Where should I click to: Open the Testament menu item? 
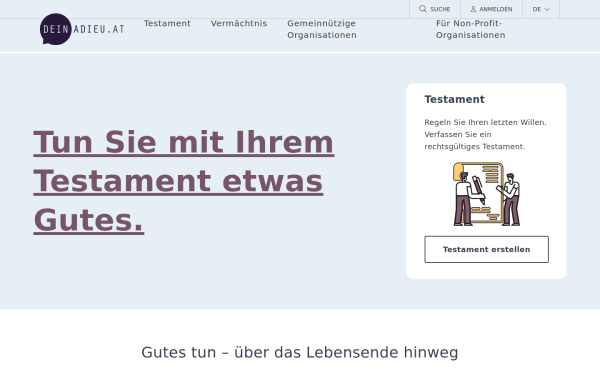pos(167,23)
